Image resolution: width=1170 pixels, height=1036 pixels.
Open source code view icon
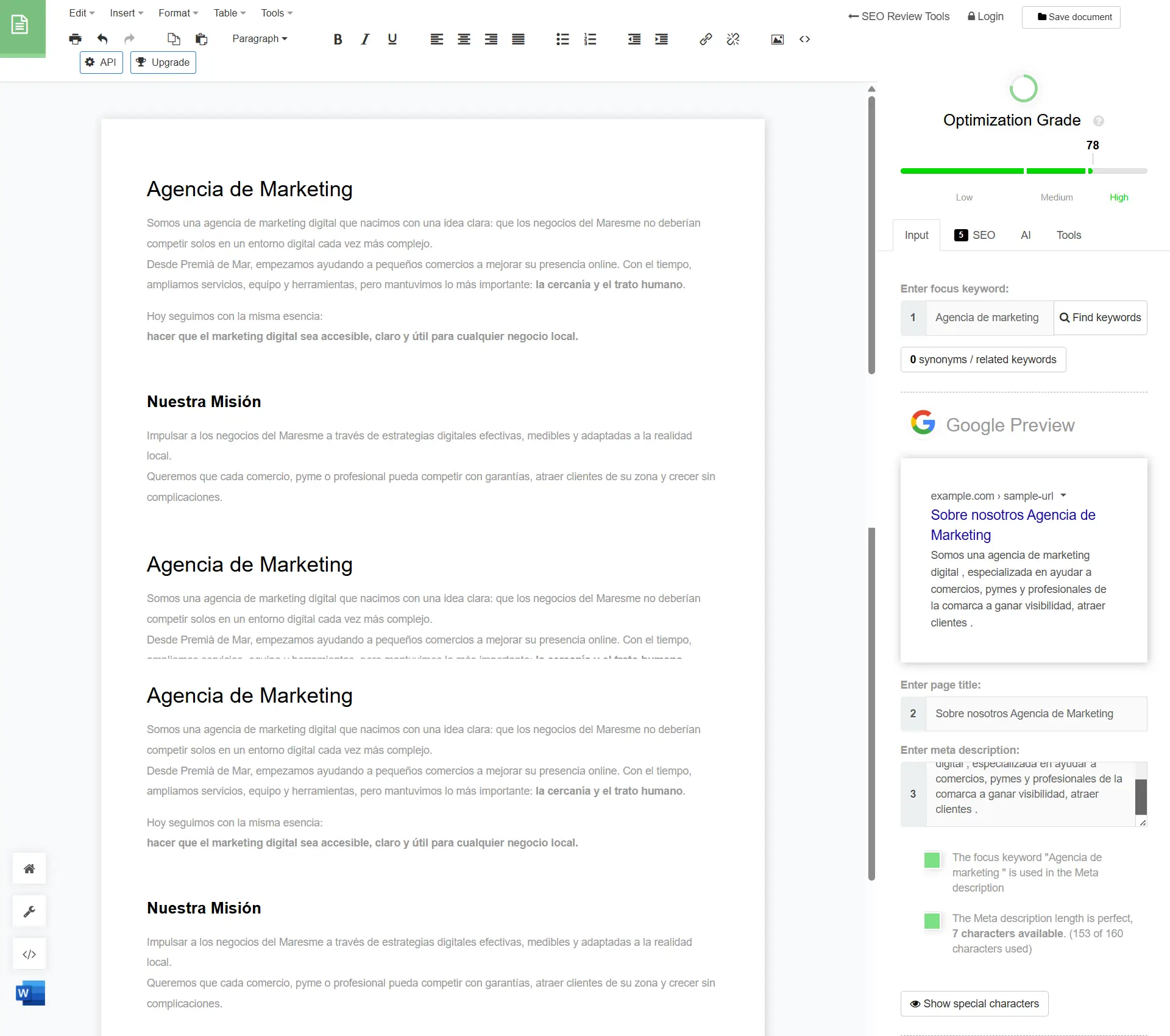[x=804, y=39]
